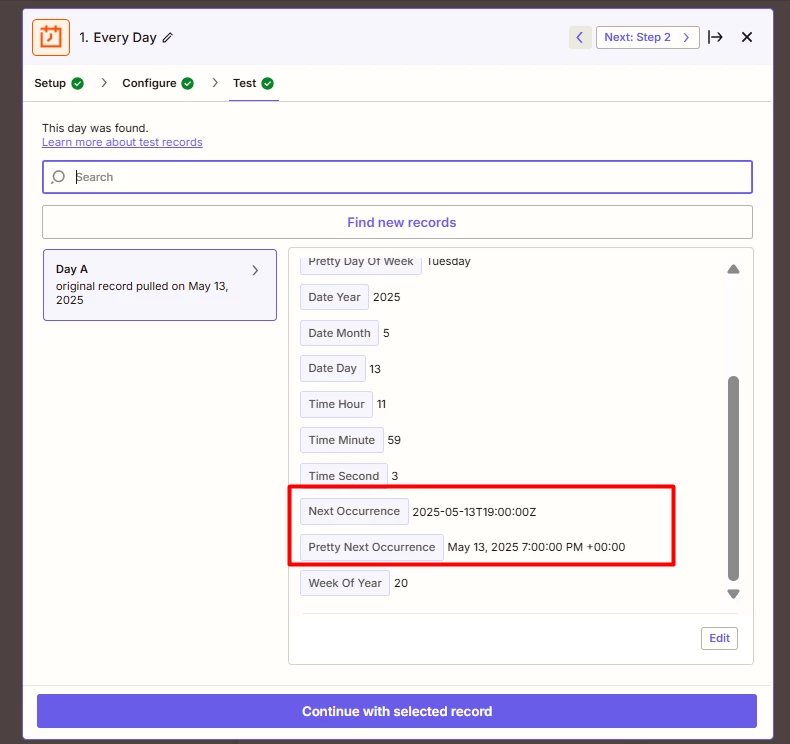This screenshot has height=744, width=790.
Task: Click the Time Hour field label
Action: coord(336,404)
